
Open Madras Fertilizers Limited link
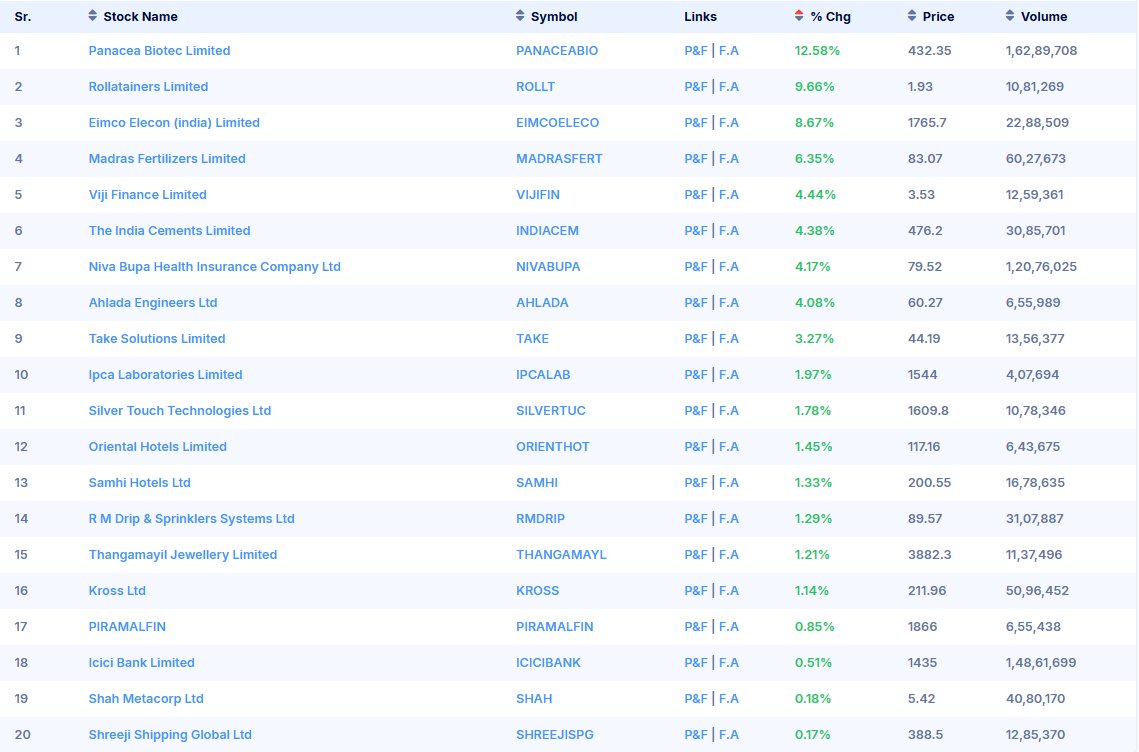point(167,158)
